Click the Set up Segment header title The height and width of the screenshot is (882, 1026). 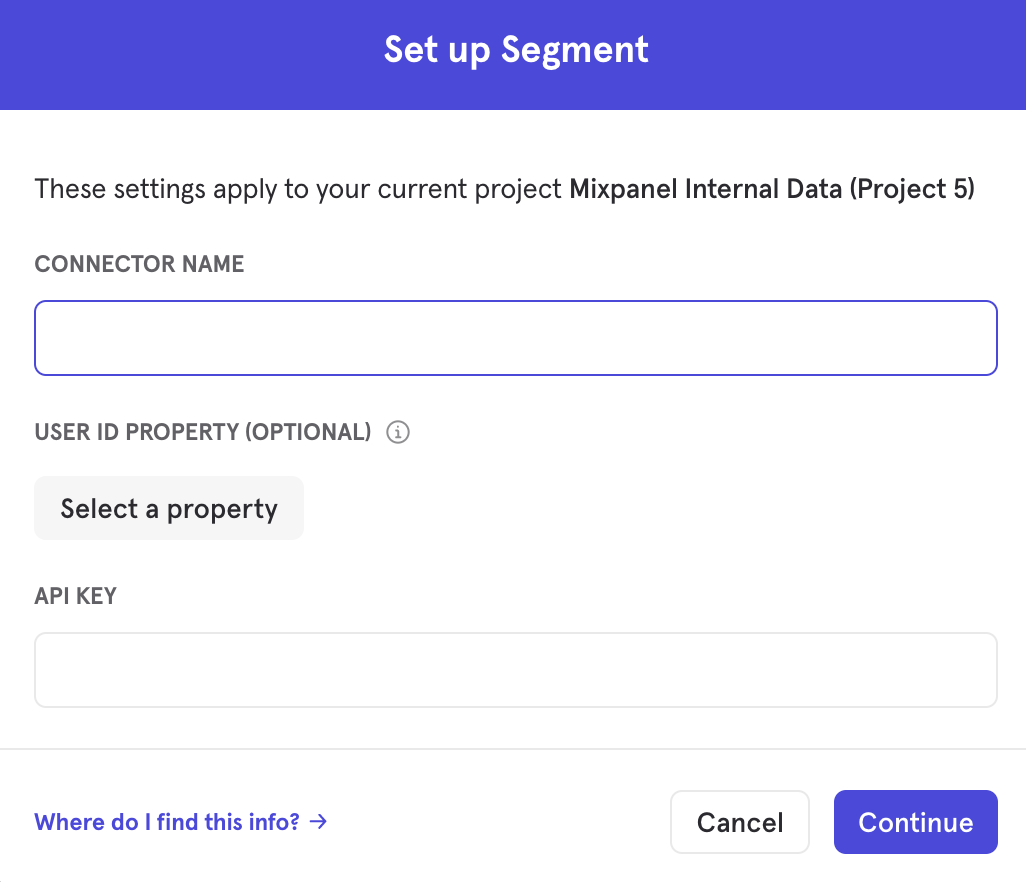pos(516,50)
